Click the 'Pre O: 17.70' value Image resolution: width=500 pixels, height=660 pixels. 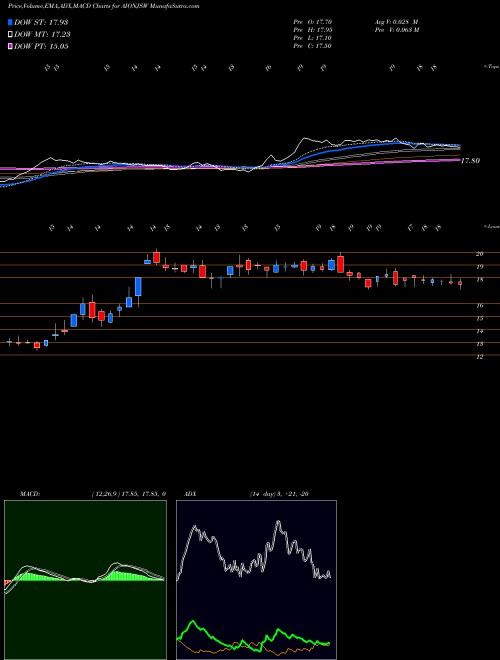click(313, 22)
